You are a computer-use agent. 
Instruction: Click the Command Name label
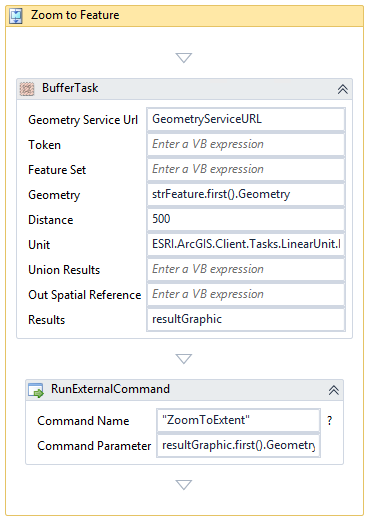coord(83,421)
